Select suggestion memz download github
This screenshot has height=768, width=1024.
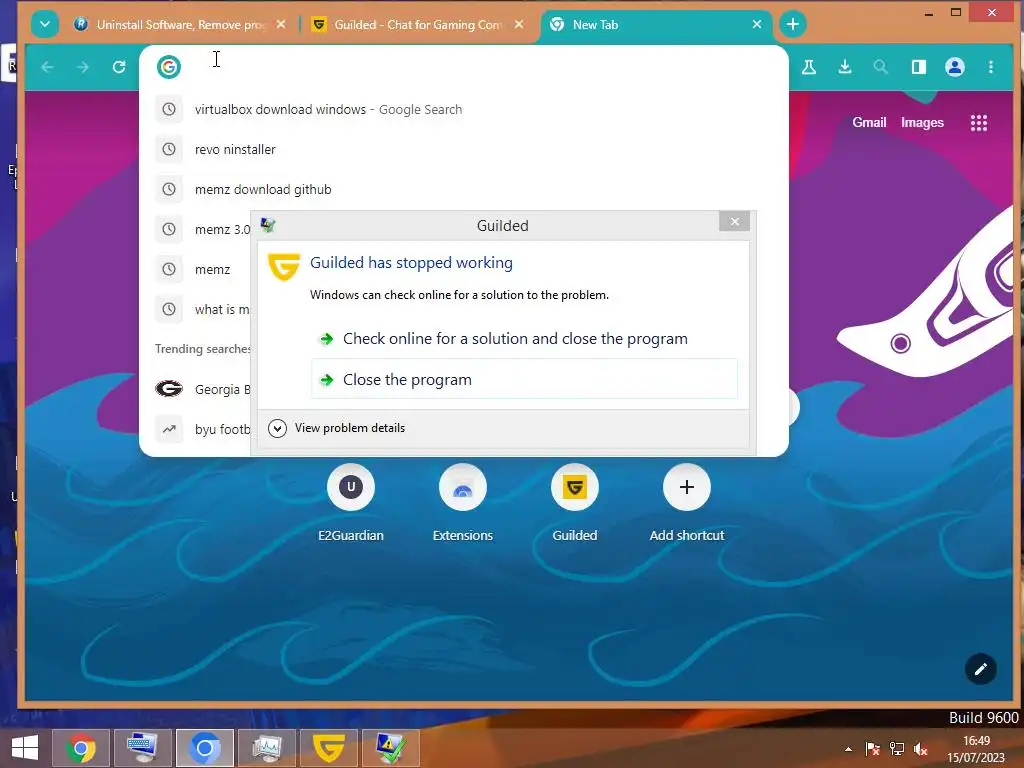(x=464, y=189)
